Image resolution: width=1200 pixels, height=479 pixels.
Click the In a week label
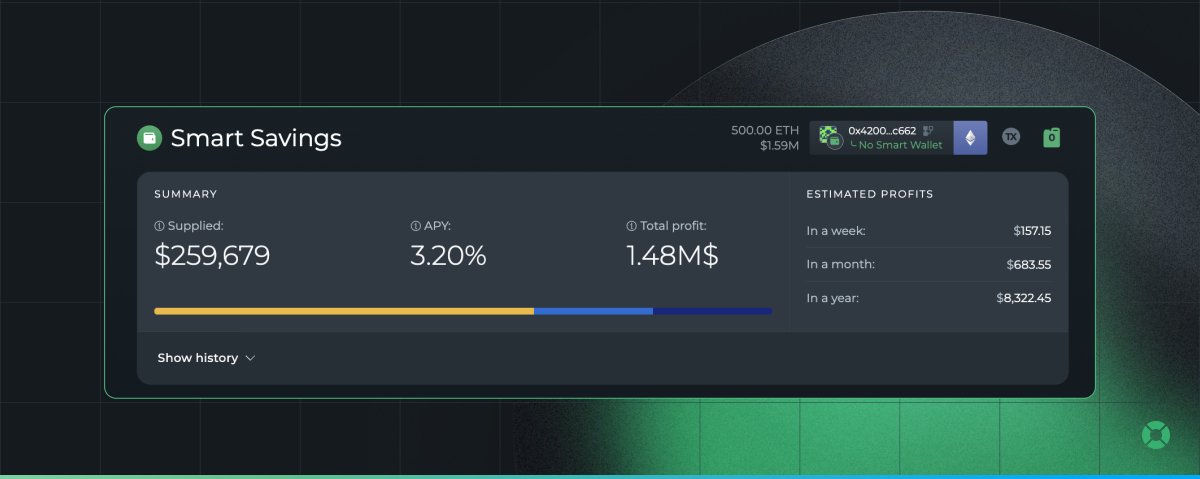(x=836, y=231)
